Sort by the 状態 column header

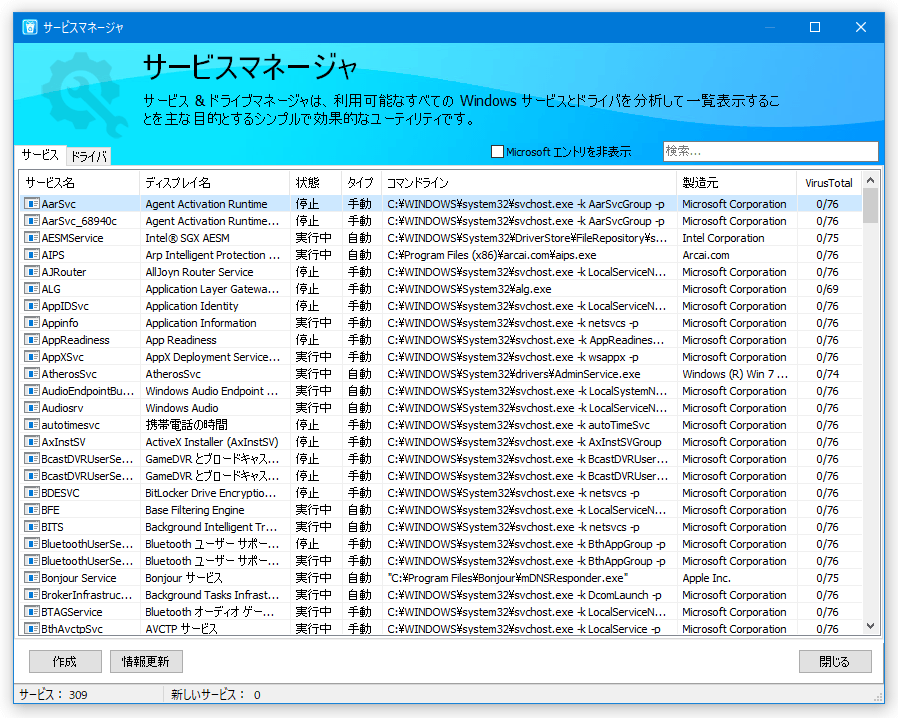(x=315, y=183)
